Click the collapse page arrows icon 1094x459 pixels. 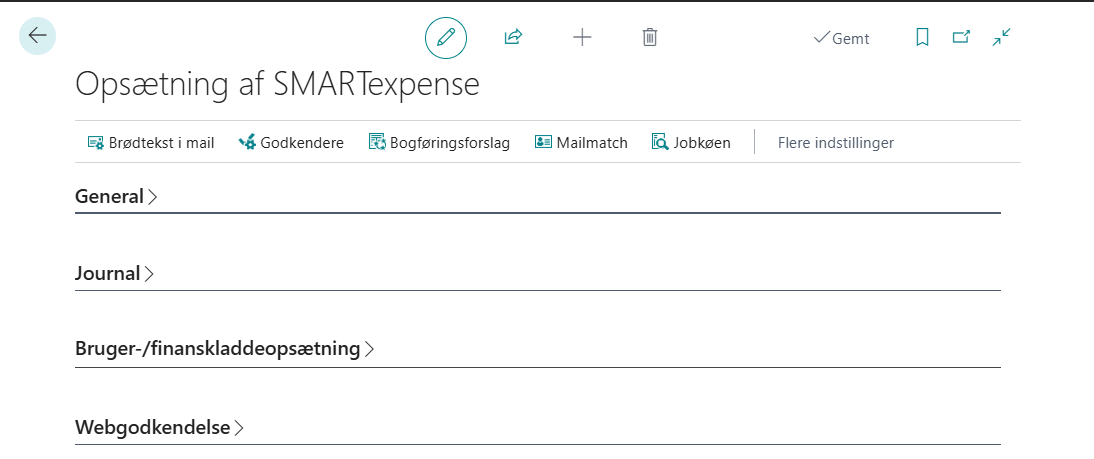coord(1001,37)
